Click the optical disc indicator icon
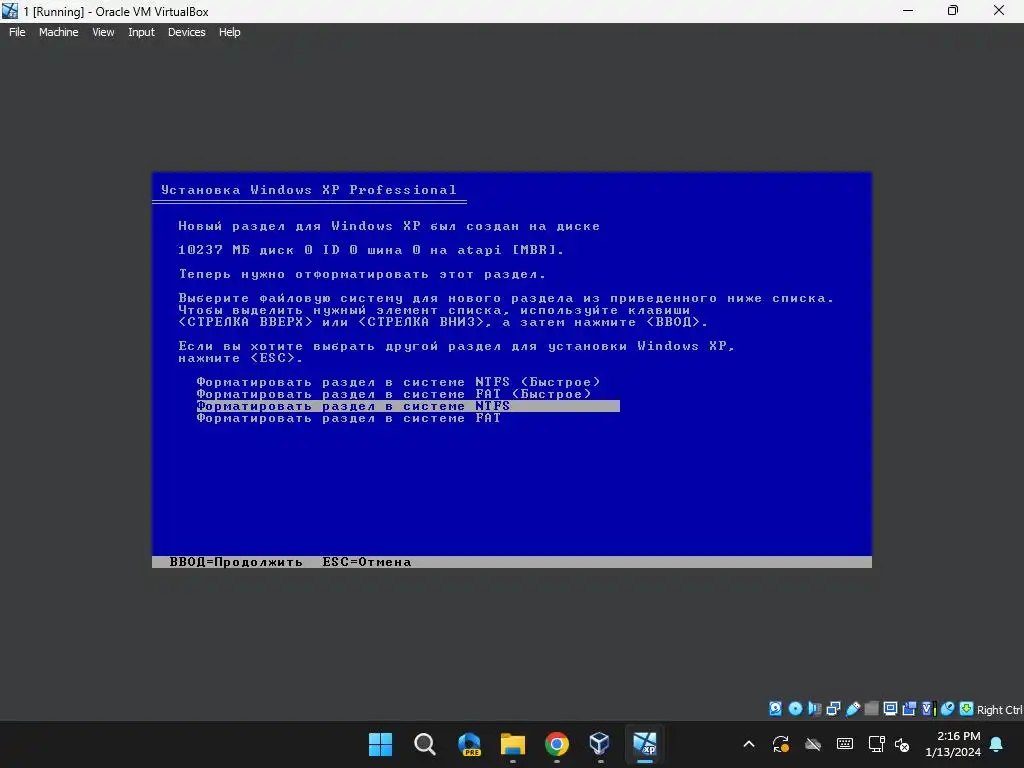The image size is (1024, 768). pos(795,709)
